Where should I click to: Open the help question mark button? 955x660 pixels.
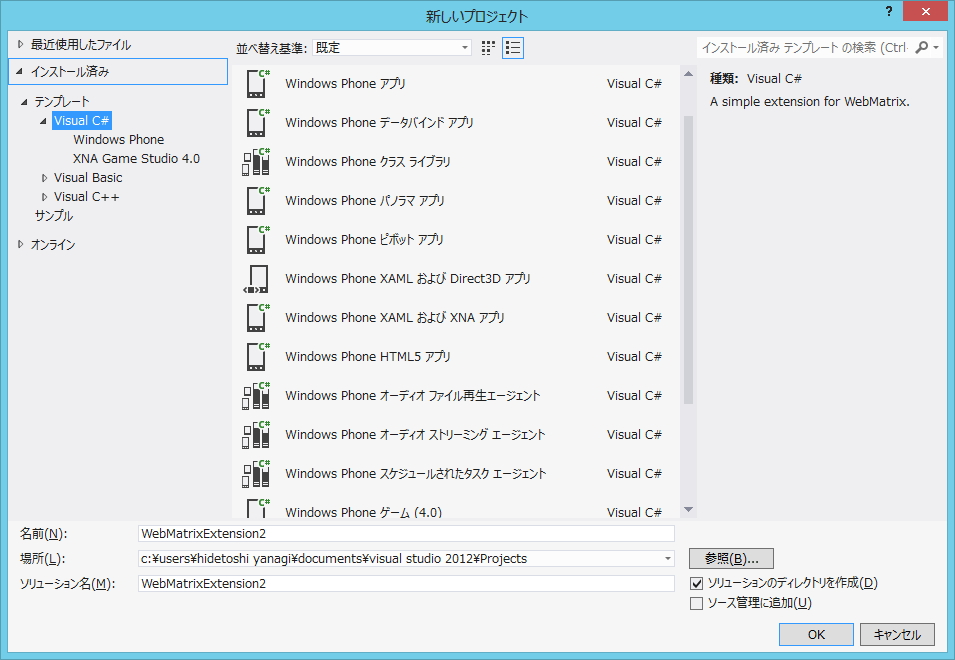click(889, 11)
